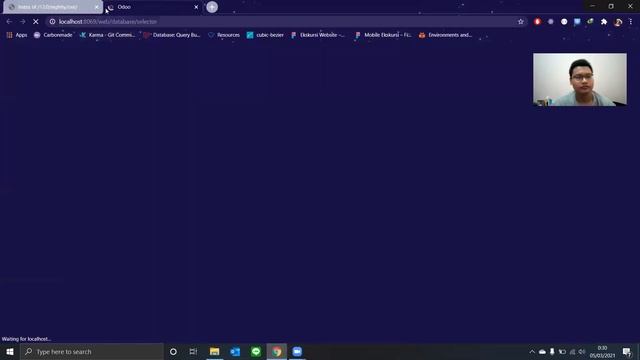Screen dimensions: 640x360
Task: Open LINE app from taskbar
Action: (256, 351)
